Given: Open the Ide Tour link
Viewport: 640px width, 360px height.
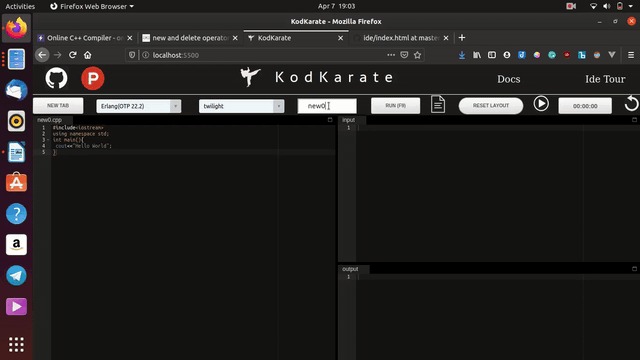Looking at the screenshot, I should [x=605, y=79].
